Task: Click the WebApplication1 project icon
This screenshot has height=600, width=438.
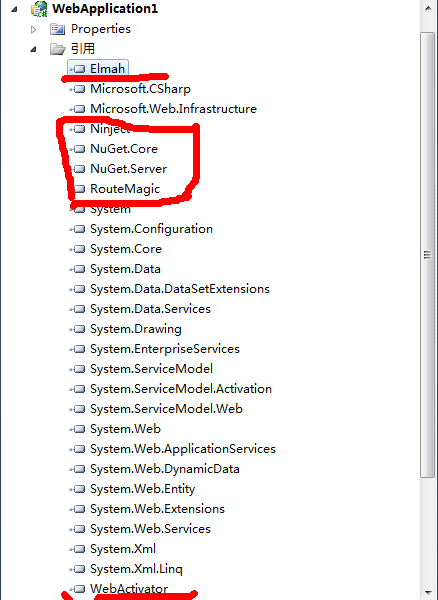Action: pyautogui.click(x=39, y=9)
